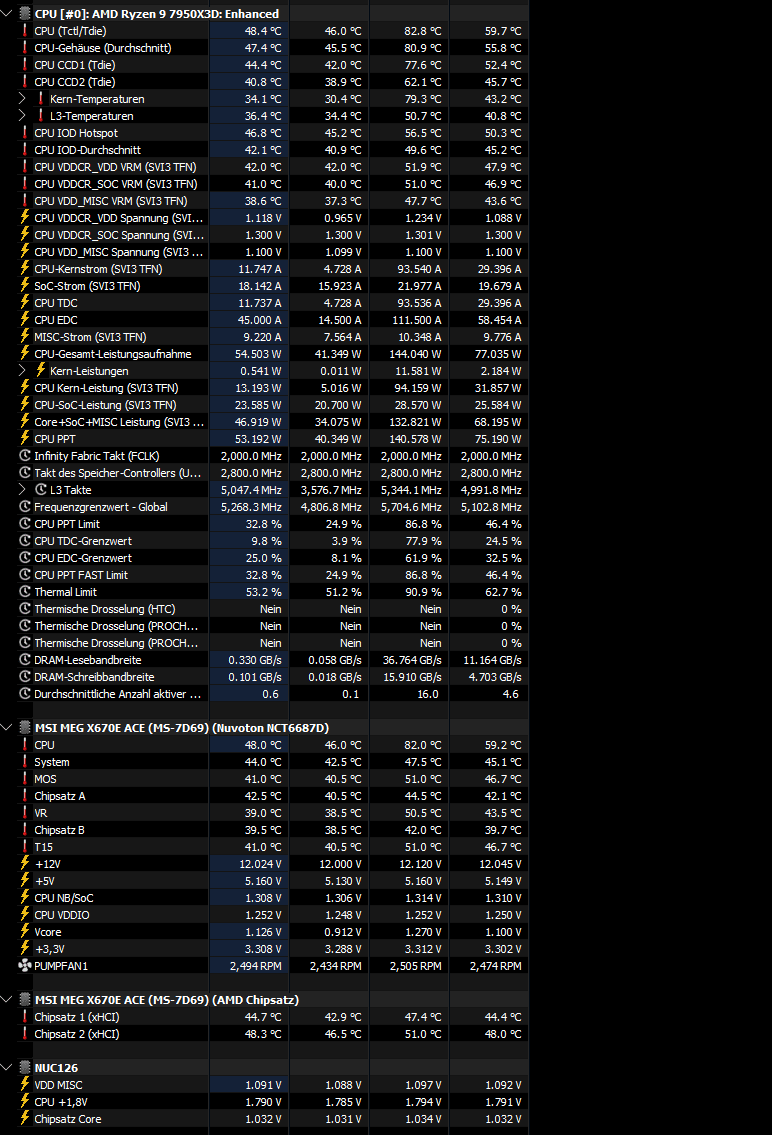The height and width of the screenshot is (1135, 772).
Task: Click the lightning icon of CPU-Kernstrom
Action: point(25,269)
